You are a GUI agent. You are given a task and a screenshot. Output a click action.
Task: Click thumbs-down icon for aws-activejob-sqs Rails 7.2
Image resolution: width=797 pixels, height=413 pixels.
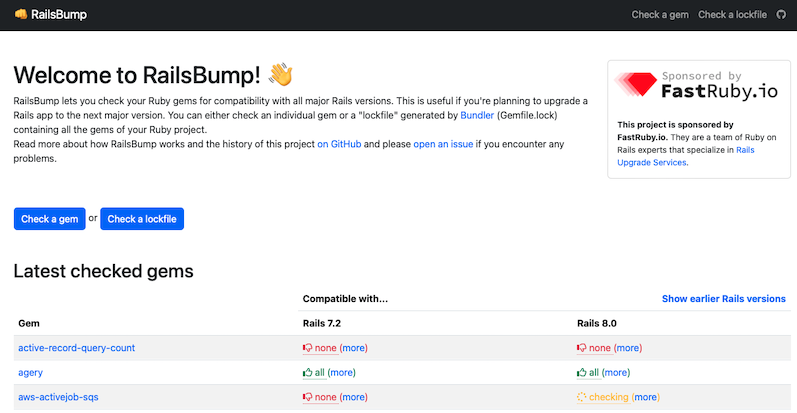click(308, 397)
